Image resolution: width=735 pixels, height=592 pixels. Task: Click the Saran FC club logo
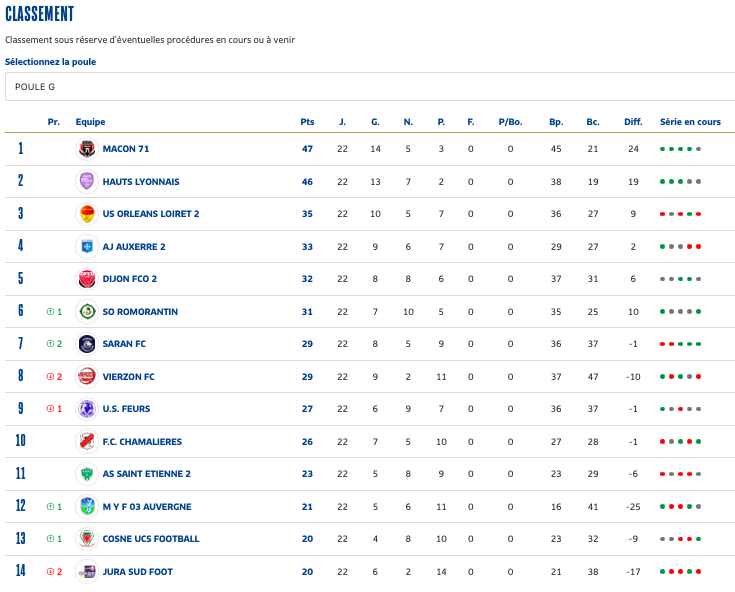click(87, 344)
